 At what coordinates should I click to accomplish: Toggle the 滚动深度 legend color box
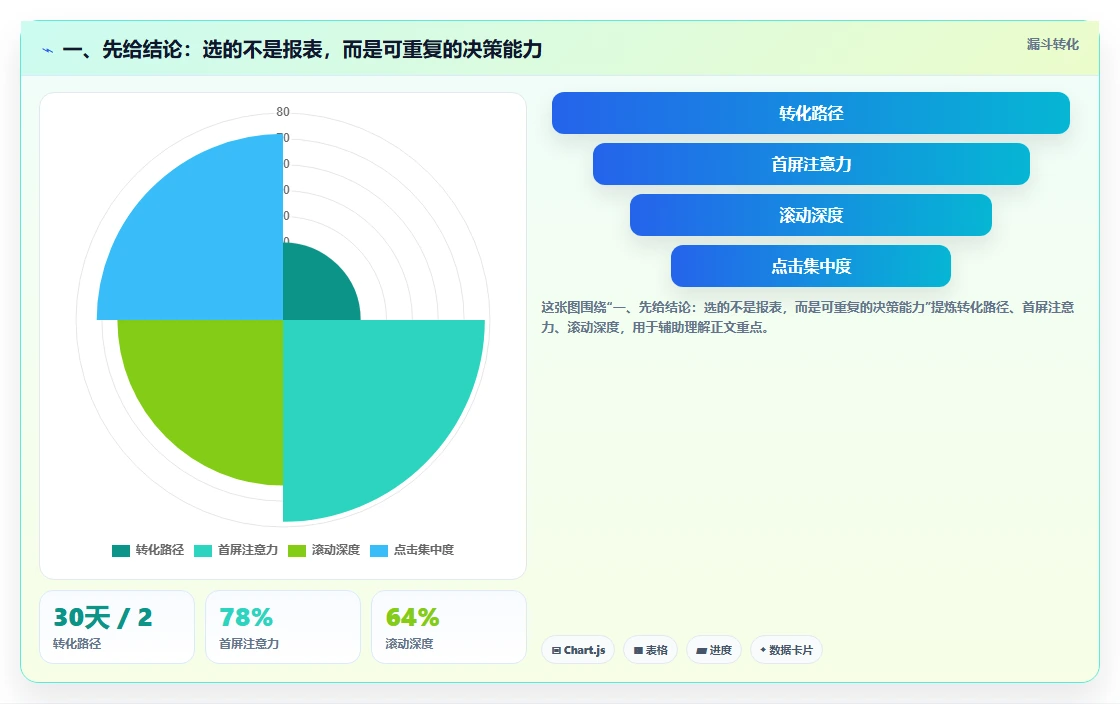(x=296, y=550)
